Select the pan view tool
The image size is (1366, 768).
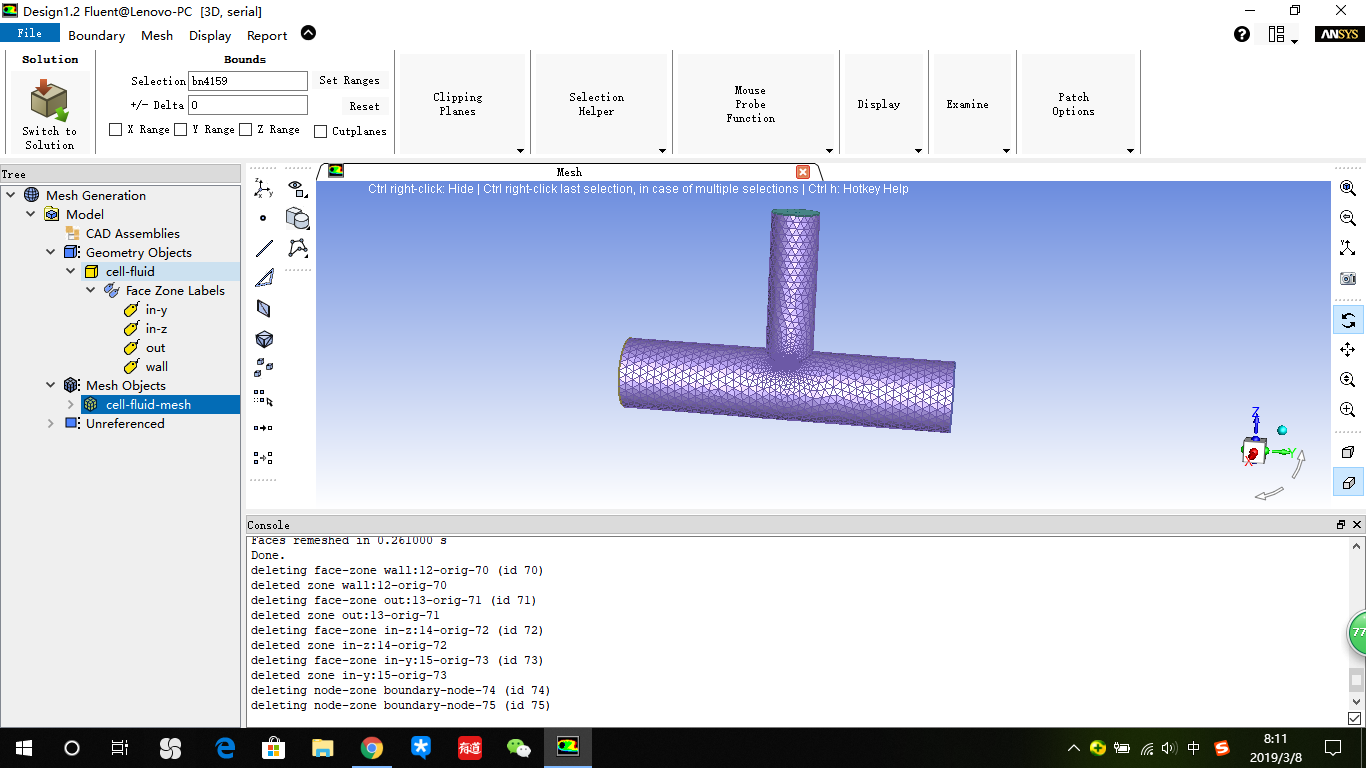click(x=1348, y=350)
